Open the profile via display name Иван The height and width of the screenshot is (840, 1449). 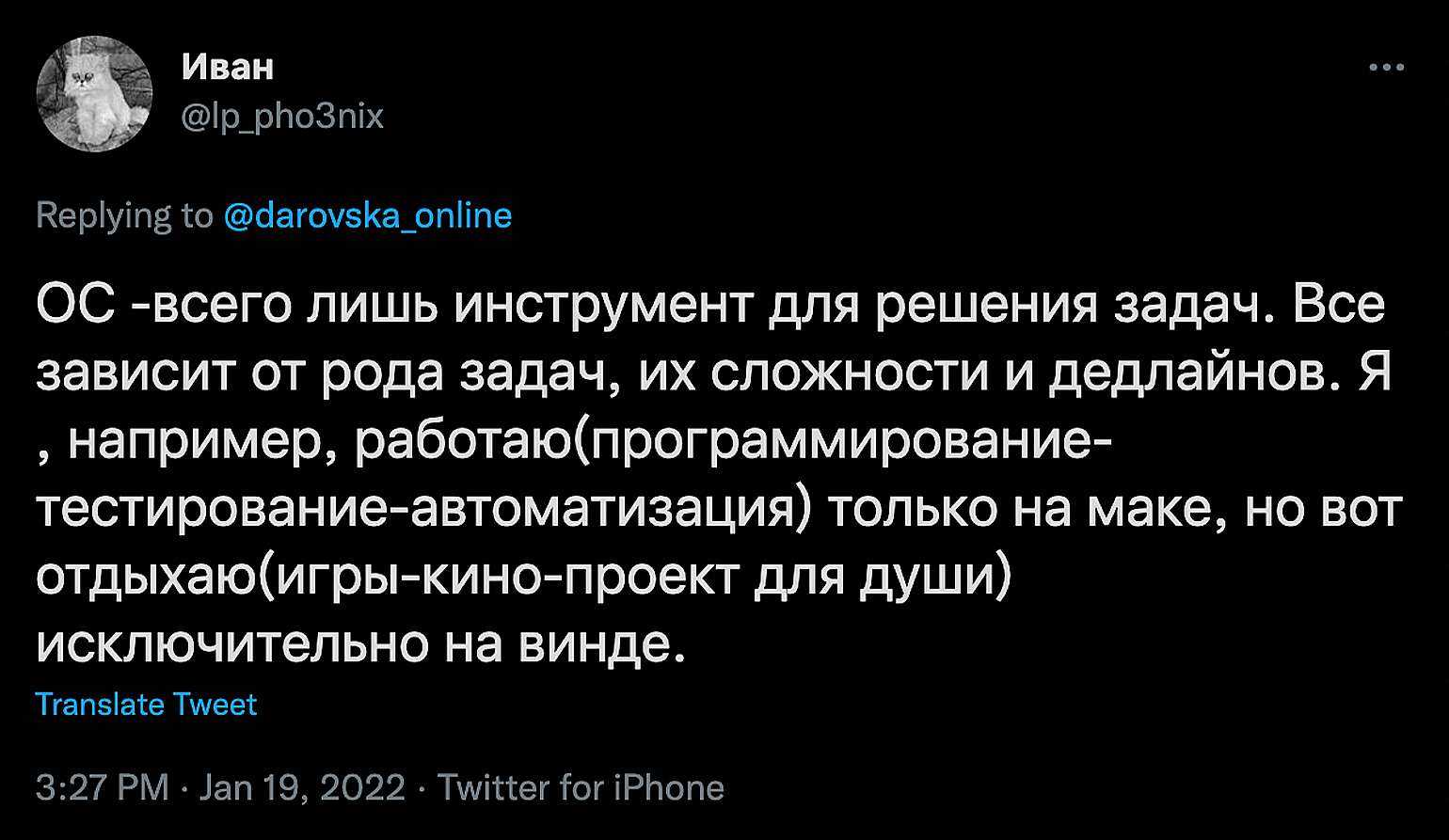pos(227,67)
